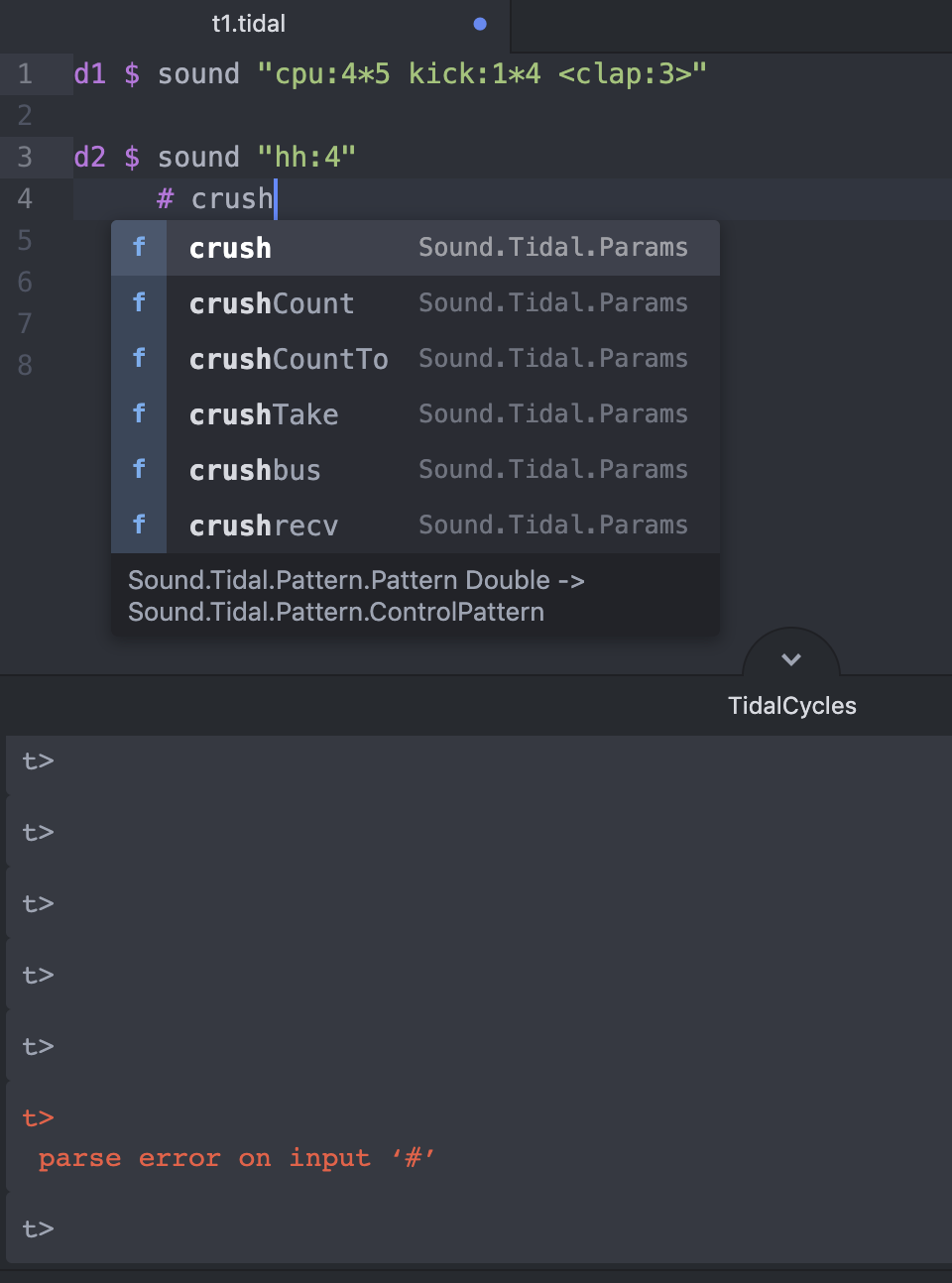Click the function icon beside crushTake
Viewport: 952px width, 1283px height.
coord(139,414)
